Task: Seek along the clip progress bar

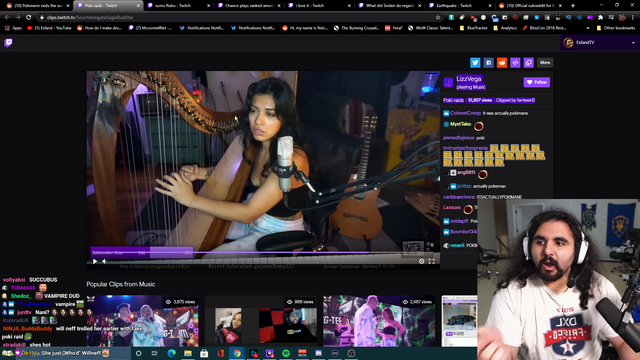Action: 263,253
